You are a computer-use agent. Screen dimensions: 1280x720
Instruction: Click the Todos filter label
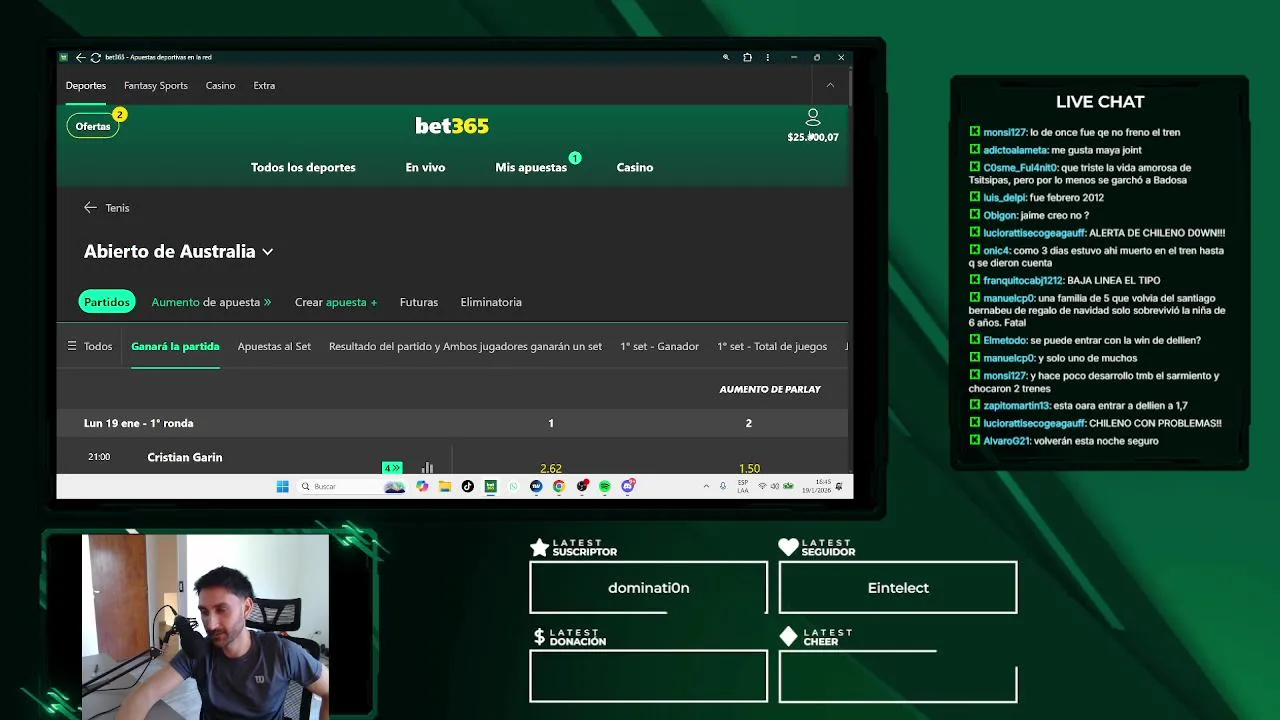pyautogui.click(x=98, y=346)
